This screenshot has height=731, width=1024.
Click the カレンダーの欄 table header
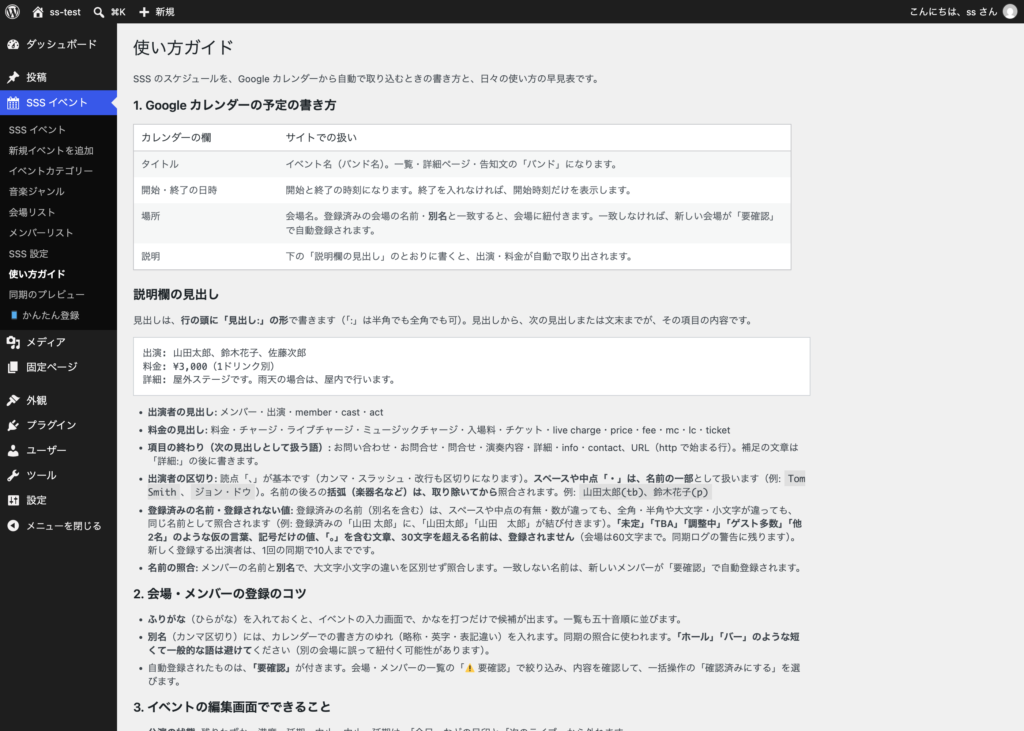176,138
